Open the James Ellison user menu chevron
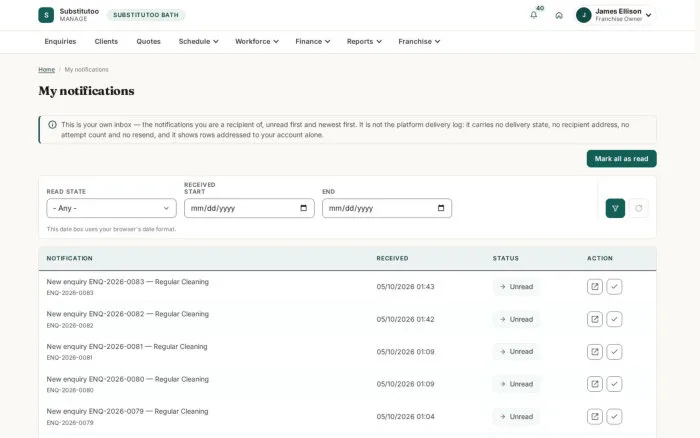The image size is (700, 438). [648, 15]
